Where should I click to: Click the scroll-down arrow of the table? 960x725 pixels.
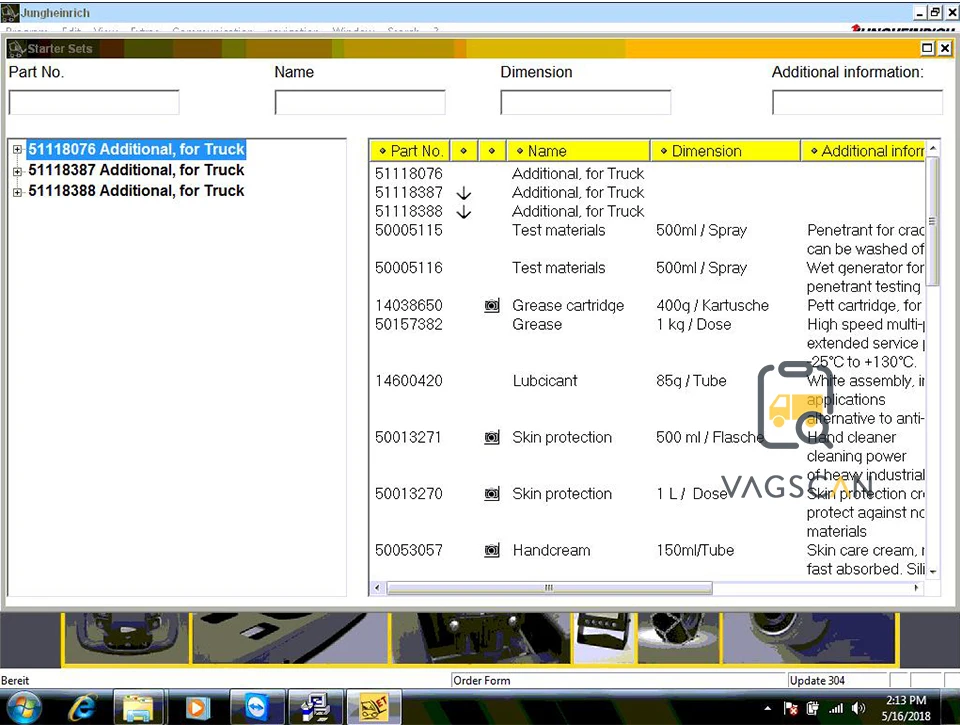pos(932,571)
